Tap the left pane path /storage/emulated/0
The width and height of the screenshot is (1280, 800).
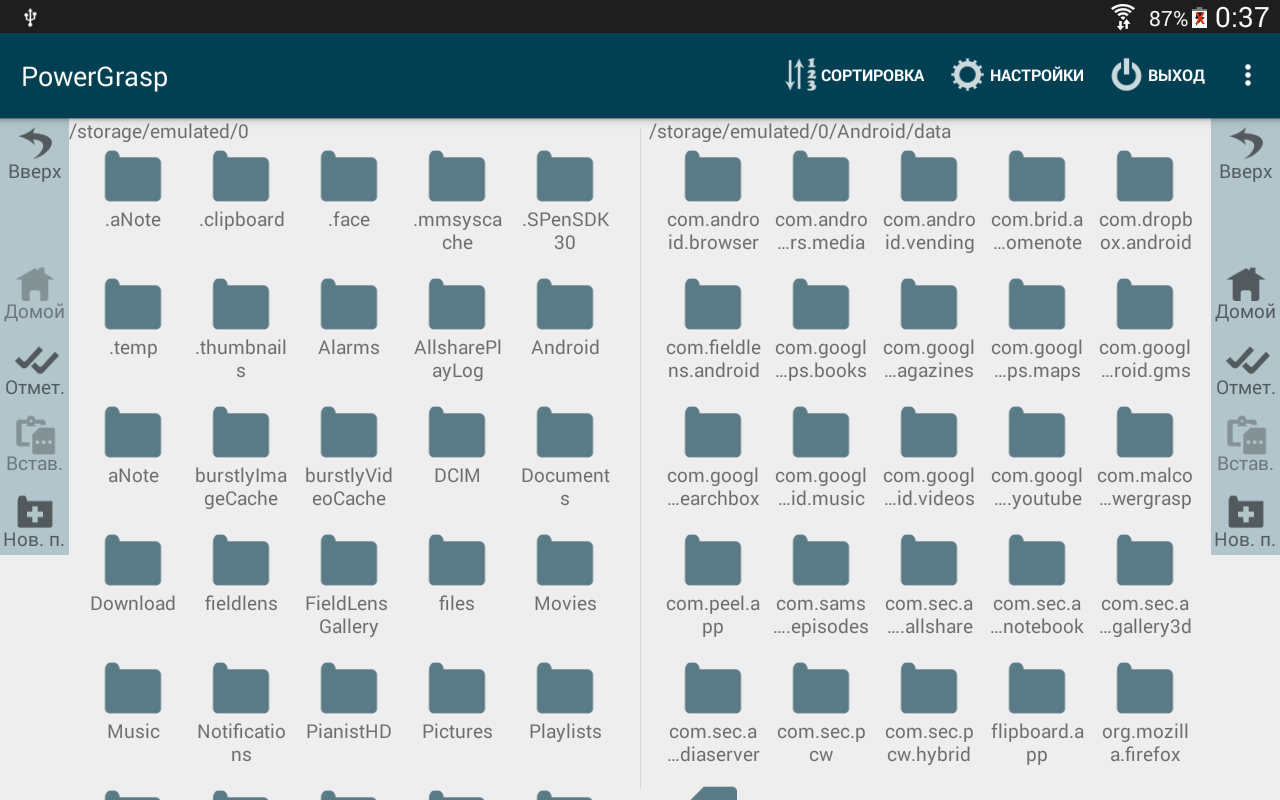[x=159, y=132]
